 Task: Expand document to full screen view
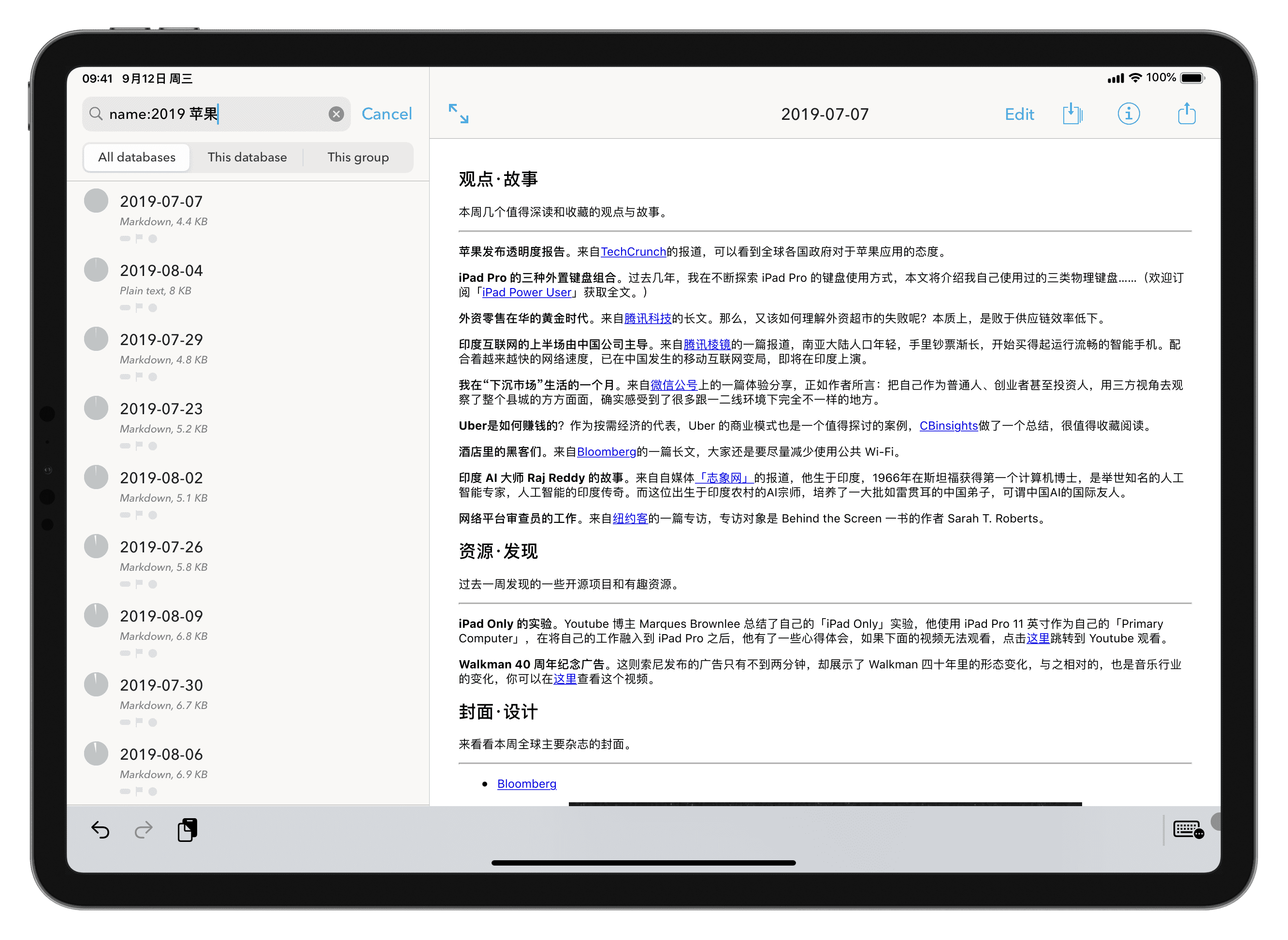point(459,114)
